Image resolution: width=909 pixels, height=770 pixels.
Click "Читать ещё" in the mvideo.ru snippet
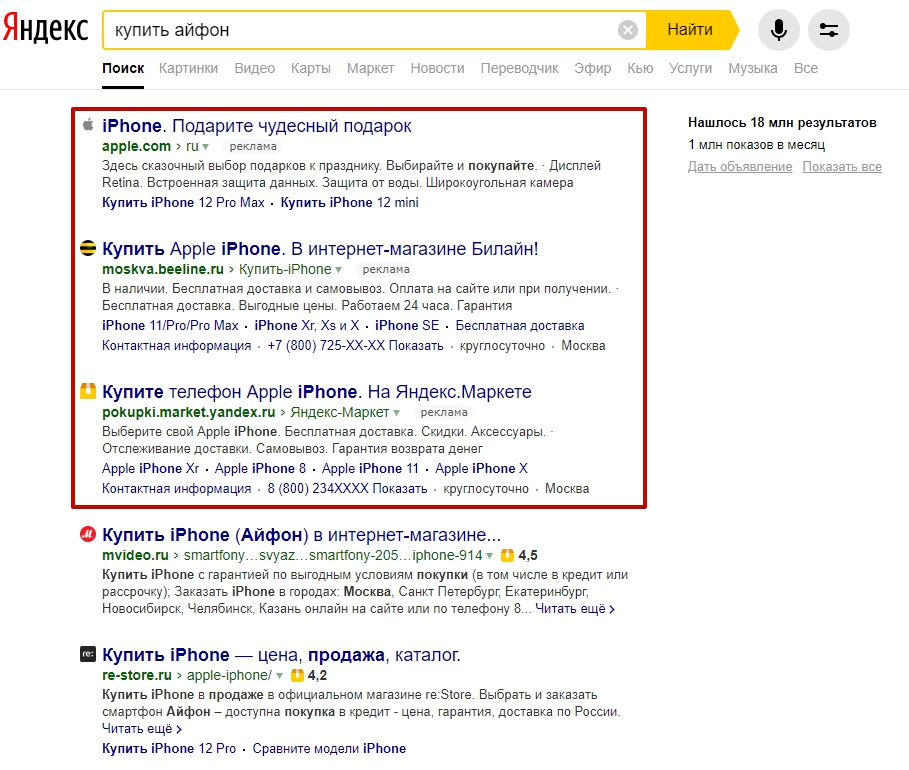575,609
